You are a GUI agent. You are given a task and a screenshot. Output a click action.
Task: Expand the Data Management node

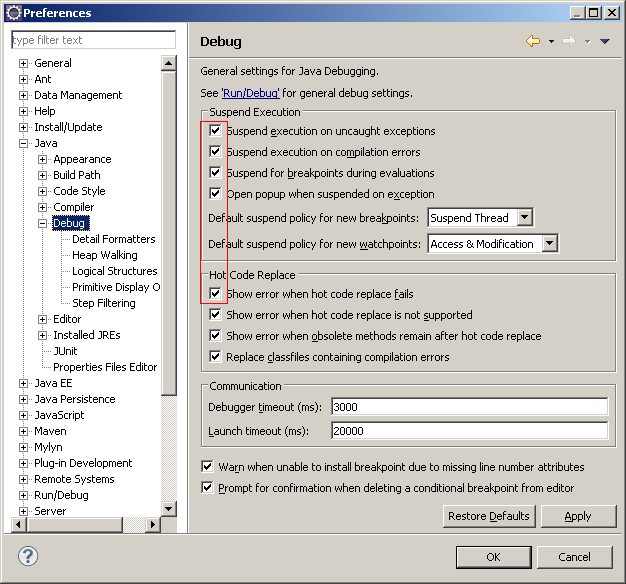[x=23, y=95]
